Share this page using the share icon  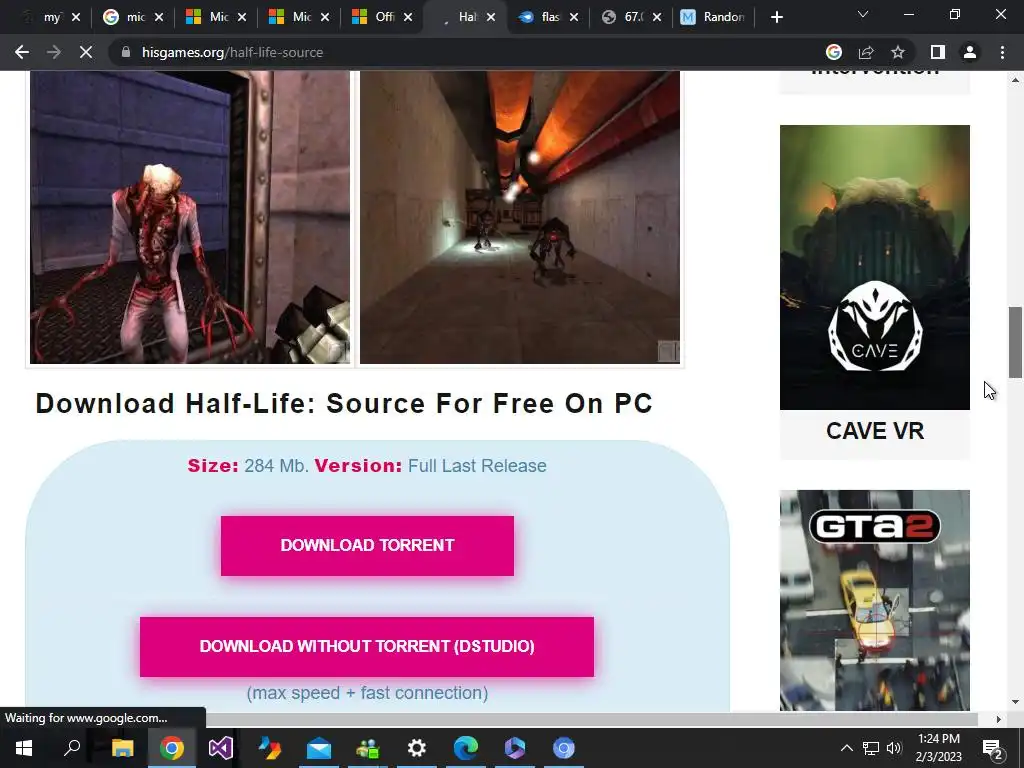[866, 52]
